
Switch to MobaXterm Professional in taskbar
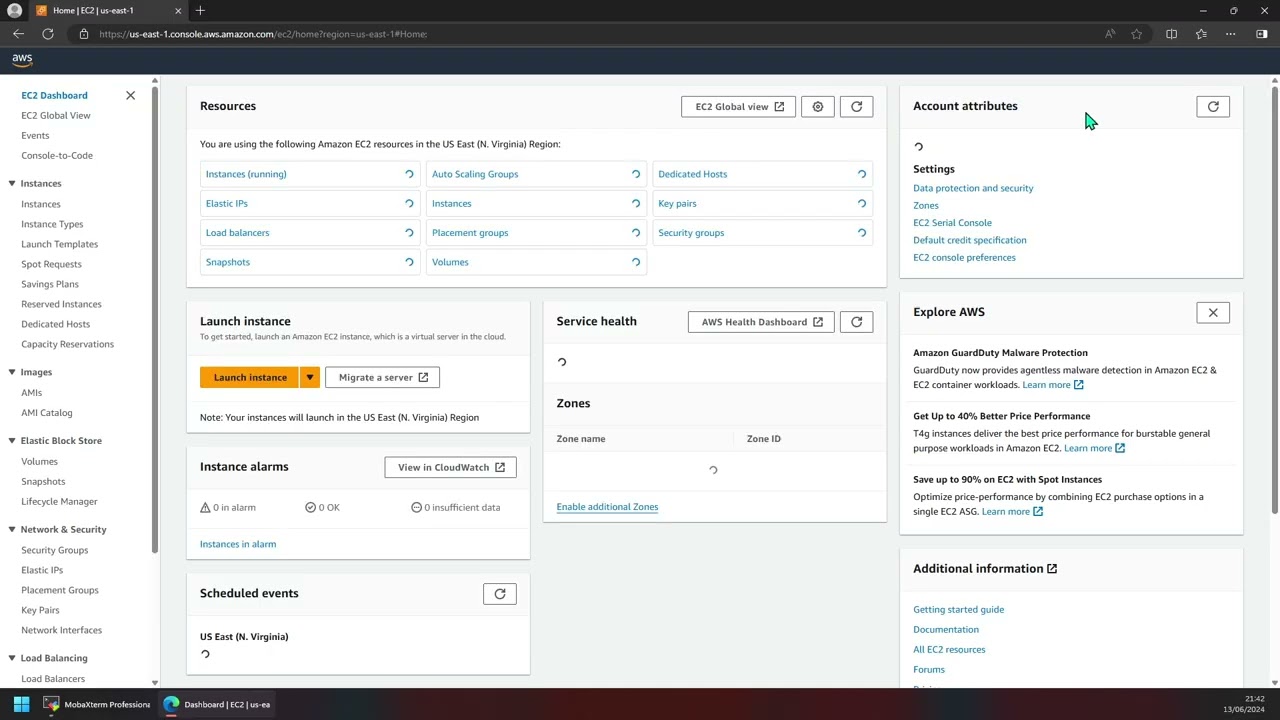(x=98, y=704)
